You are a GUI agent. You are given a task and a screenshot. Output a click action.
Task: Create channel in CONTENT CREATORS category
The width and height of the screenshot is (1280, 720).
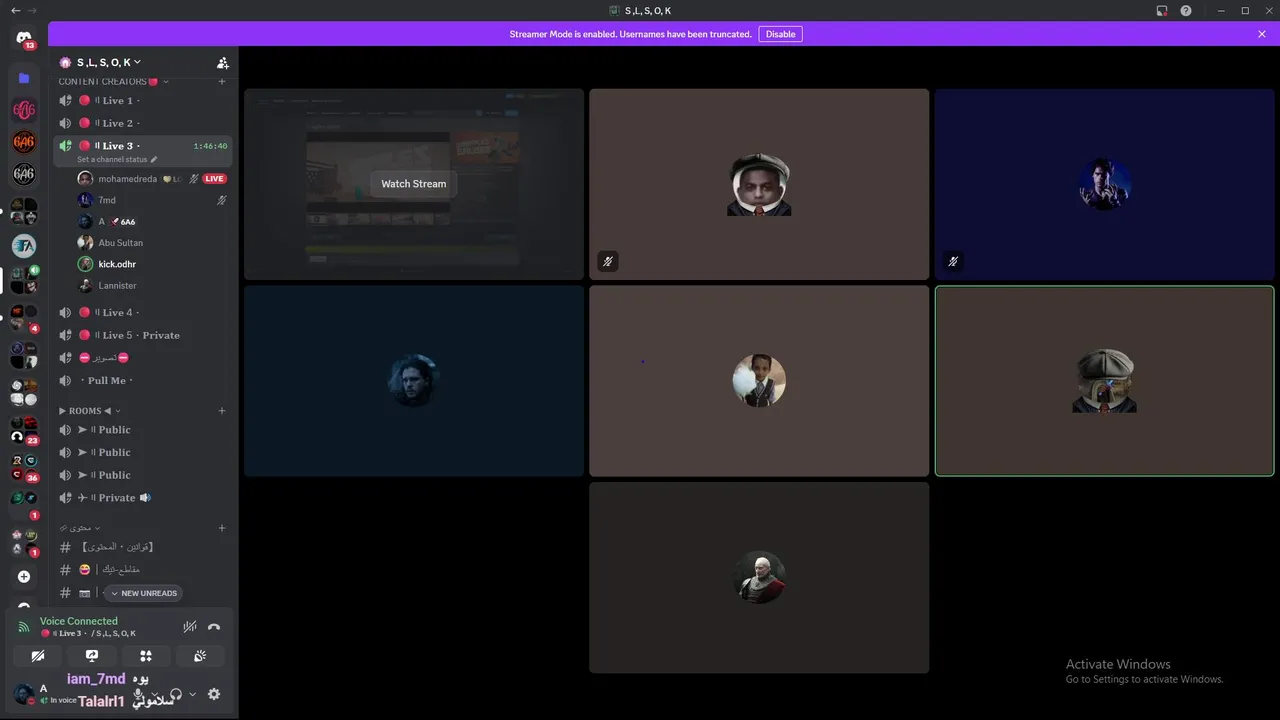point(222,81)
